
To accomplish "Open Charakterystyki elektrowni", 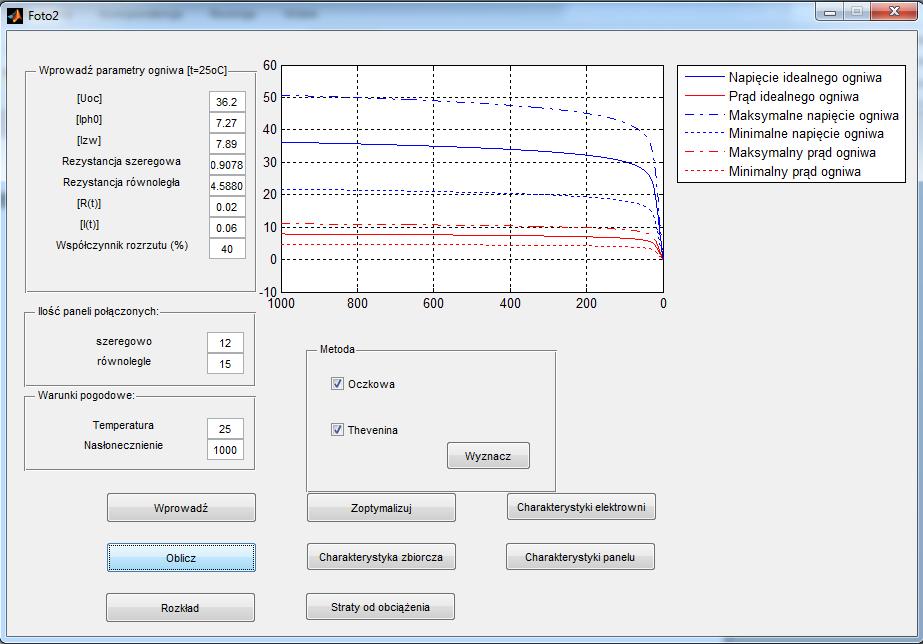I will tap(581, 507).
